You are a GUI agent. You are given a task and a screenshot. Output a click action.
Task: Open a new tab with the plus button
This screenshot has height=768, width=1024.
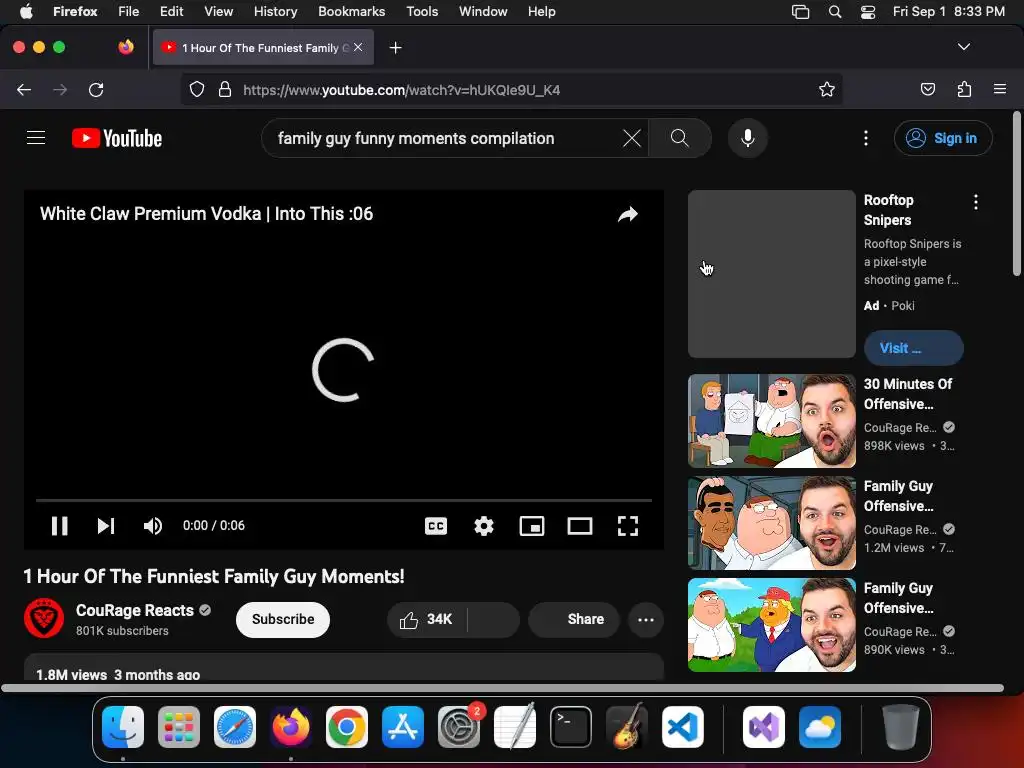coord(395,48)
